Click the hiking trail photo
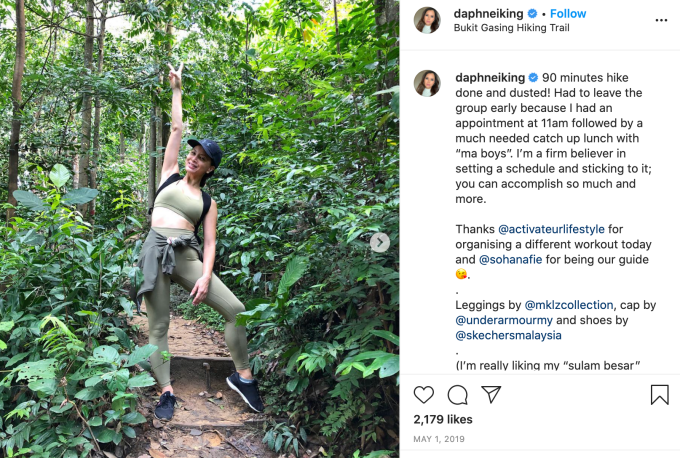The height and width of the screenshot is (458, 680). coord(200,229)
